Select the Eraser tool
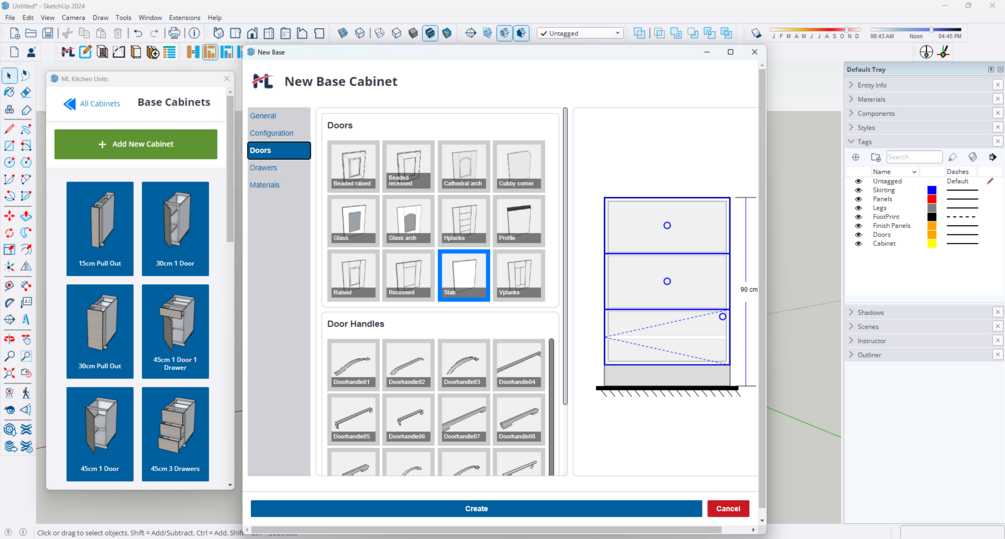The height and width of the screenshot is (539, 1005). 26,93
